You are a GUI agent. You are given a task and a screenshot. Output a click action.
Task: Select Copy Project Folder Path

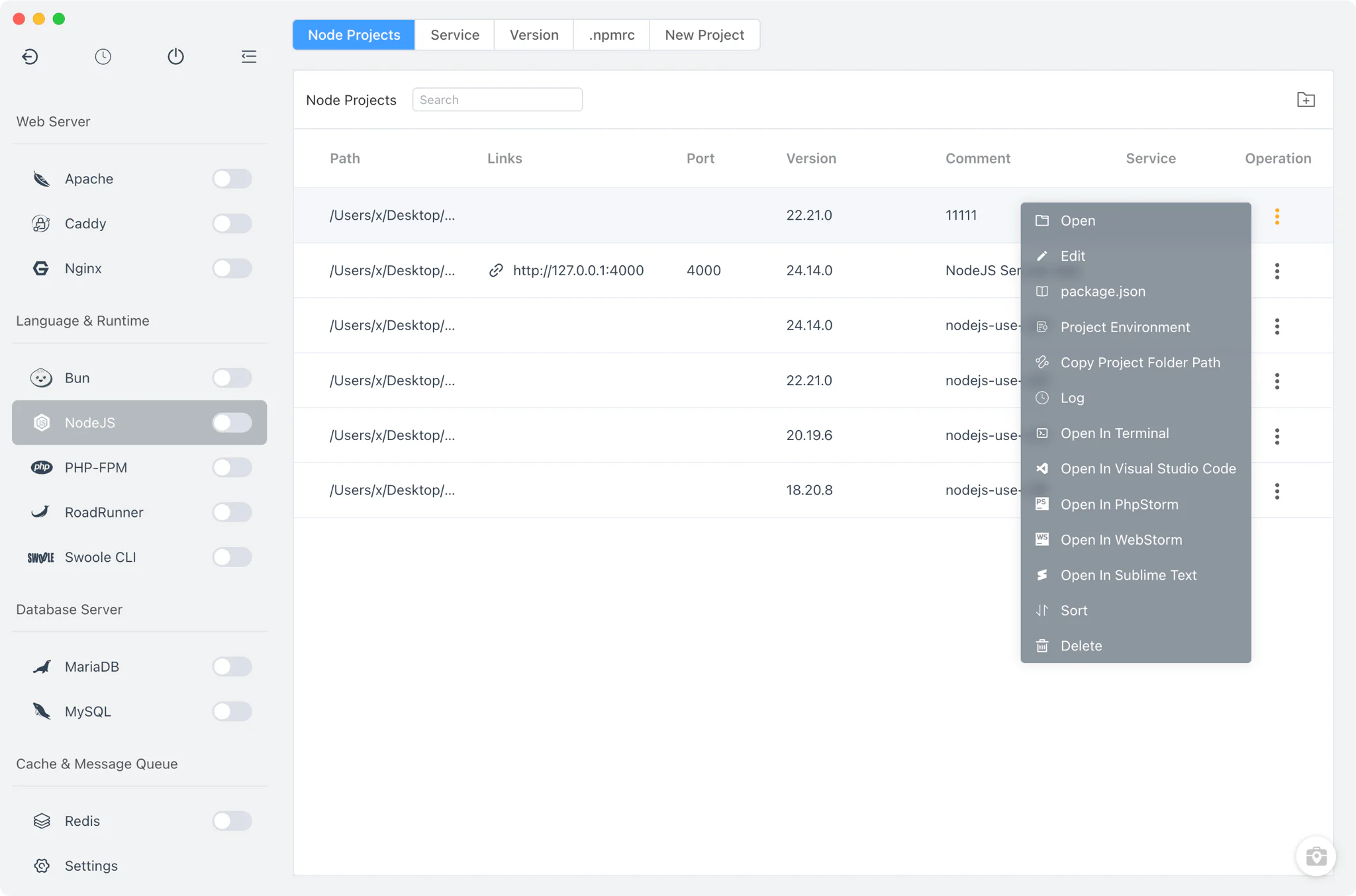(1136, 363)
